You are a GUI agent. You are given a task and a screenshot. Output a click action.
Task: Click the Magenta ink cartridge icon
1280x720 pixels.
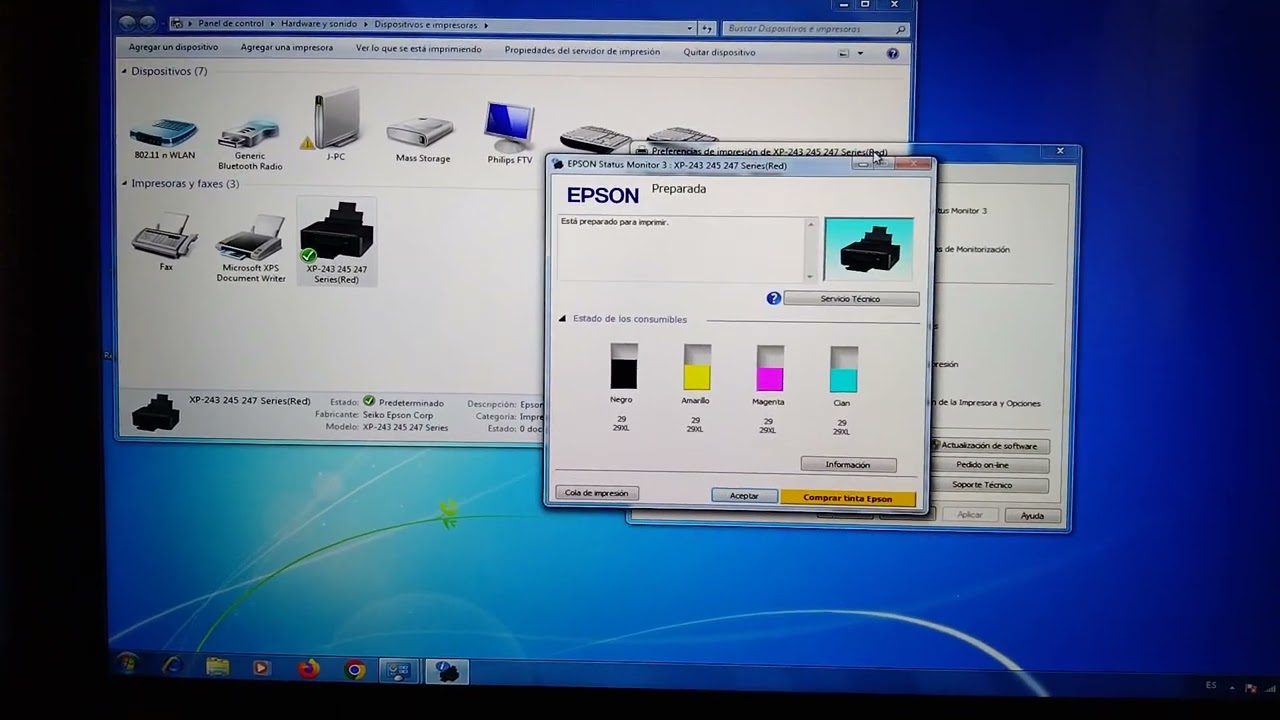tap(770, 368)
